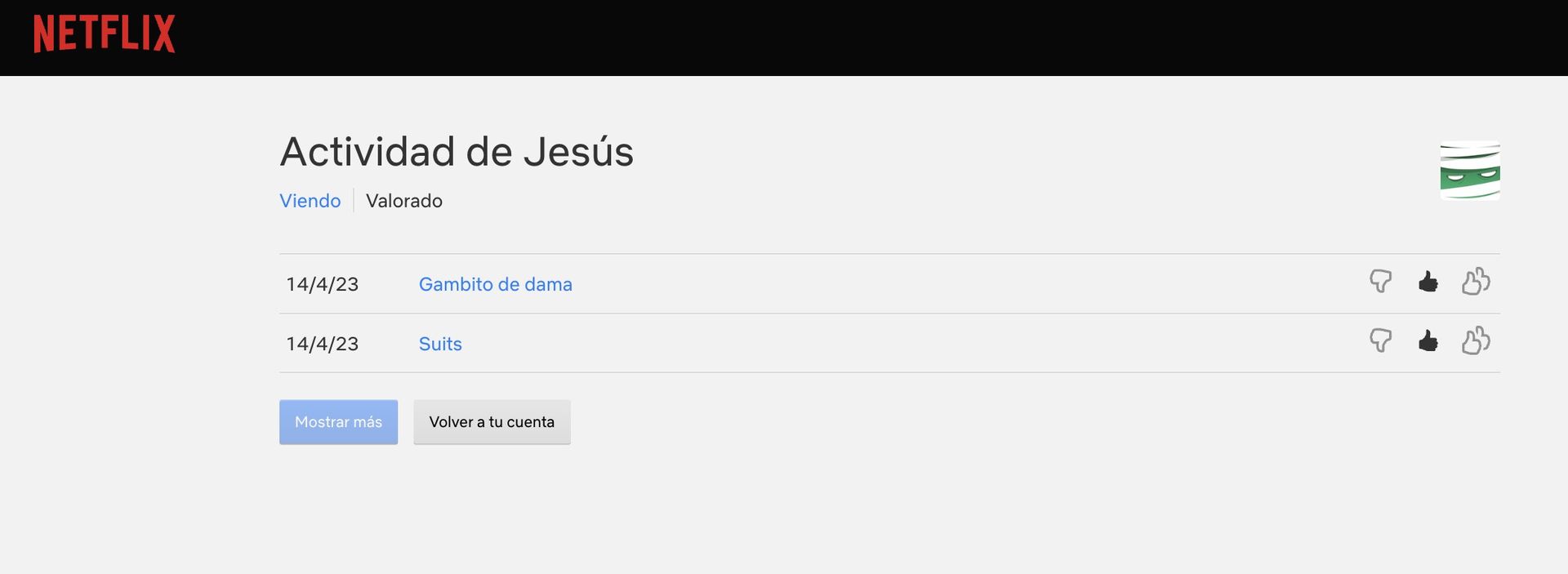The image size is (1568, 574).
Task: Give Gambito de dama a double thumbs up
Action: 1475,282
